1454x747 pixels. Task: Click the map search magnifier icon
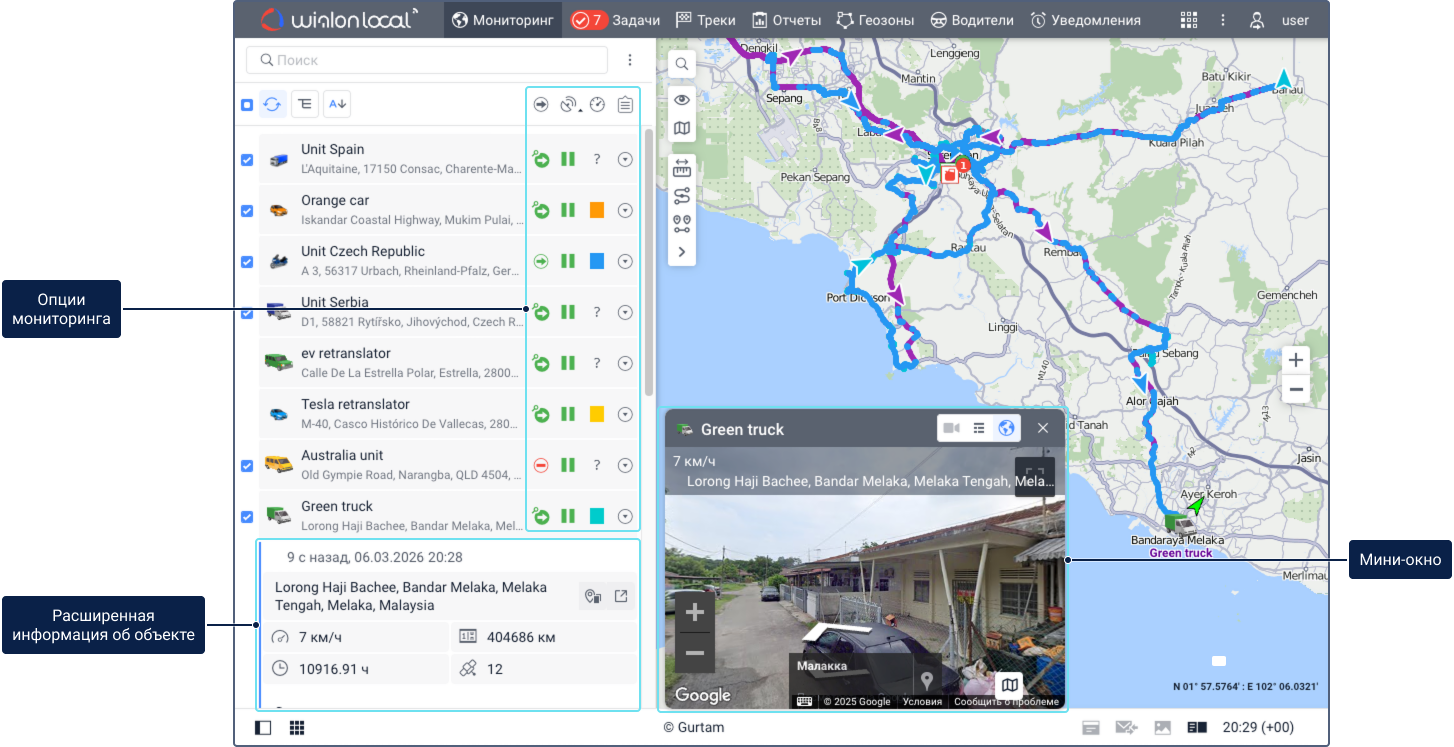click(x=681, y=64)
